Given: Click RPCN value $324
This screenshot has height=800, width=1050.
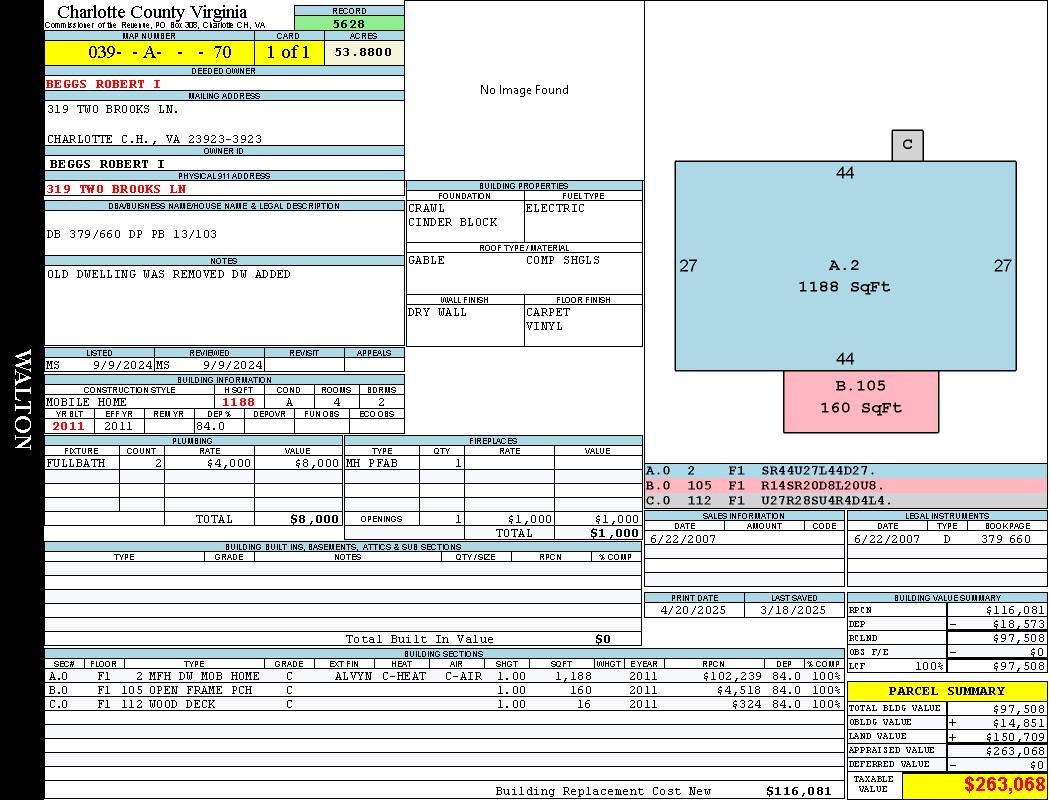Looking at the screenshot, I should (747, 704).
